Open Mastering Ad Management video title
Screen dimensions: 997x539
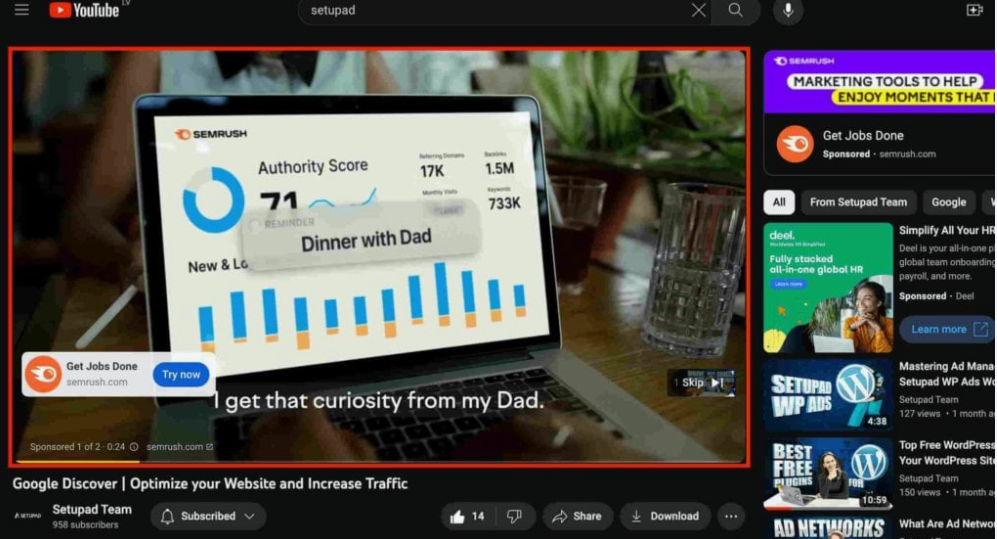947,374
